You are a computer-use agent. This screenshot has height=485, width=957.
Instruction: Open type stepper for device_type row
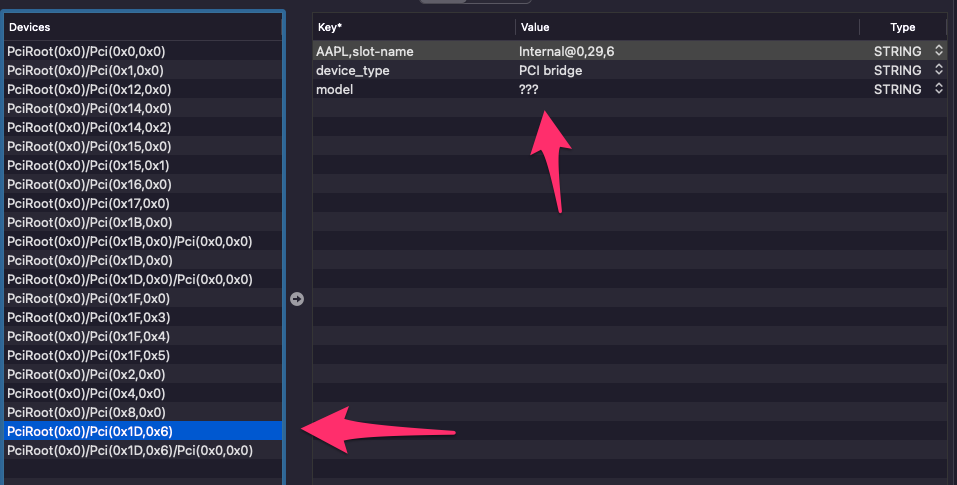(939, 70)
